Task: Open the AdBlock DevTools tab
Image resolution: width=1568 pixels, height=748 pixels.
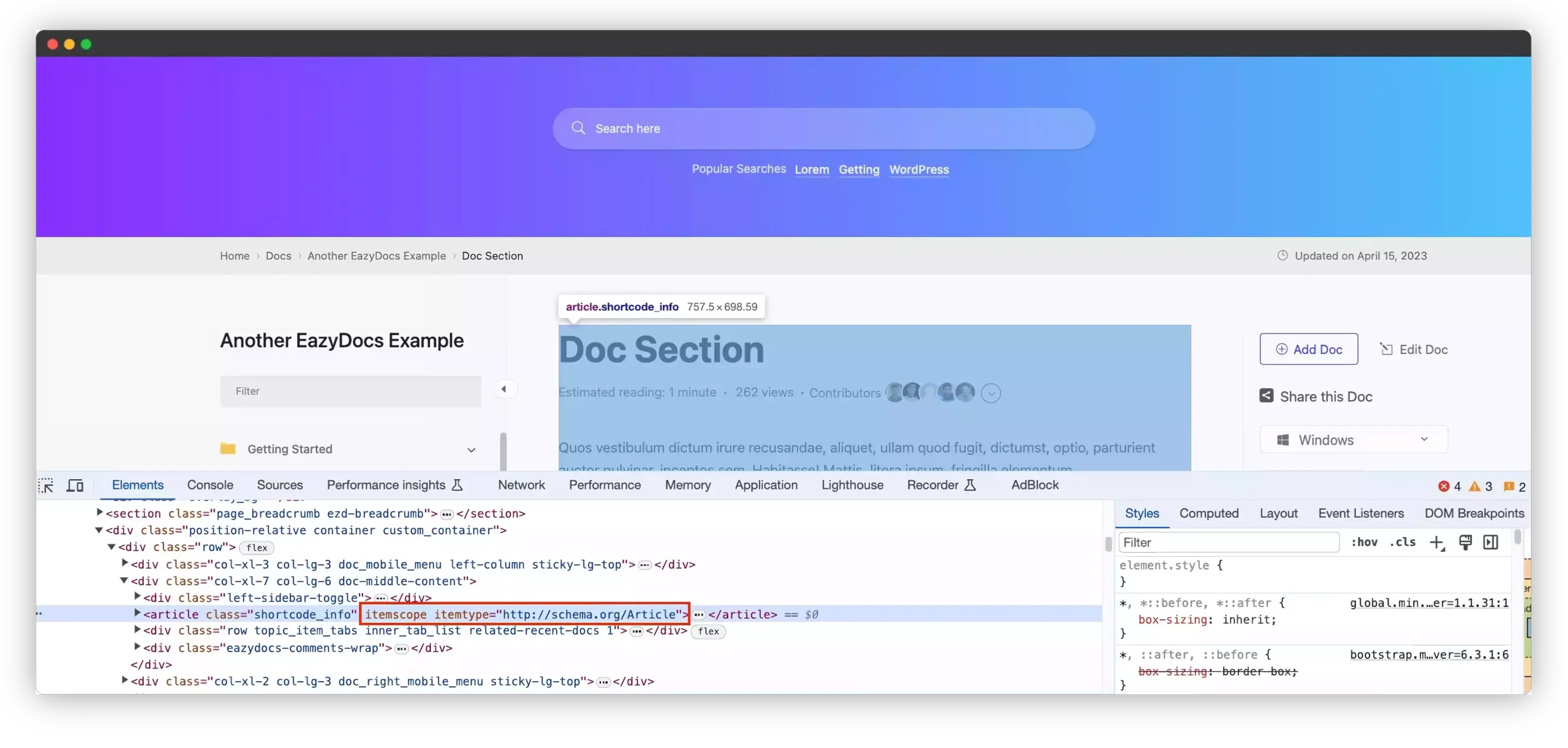Action: pos(1035,485)
